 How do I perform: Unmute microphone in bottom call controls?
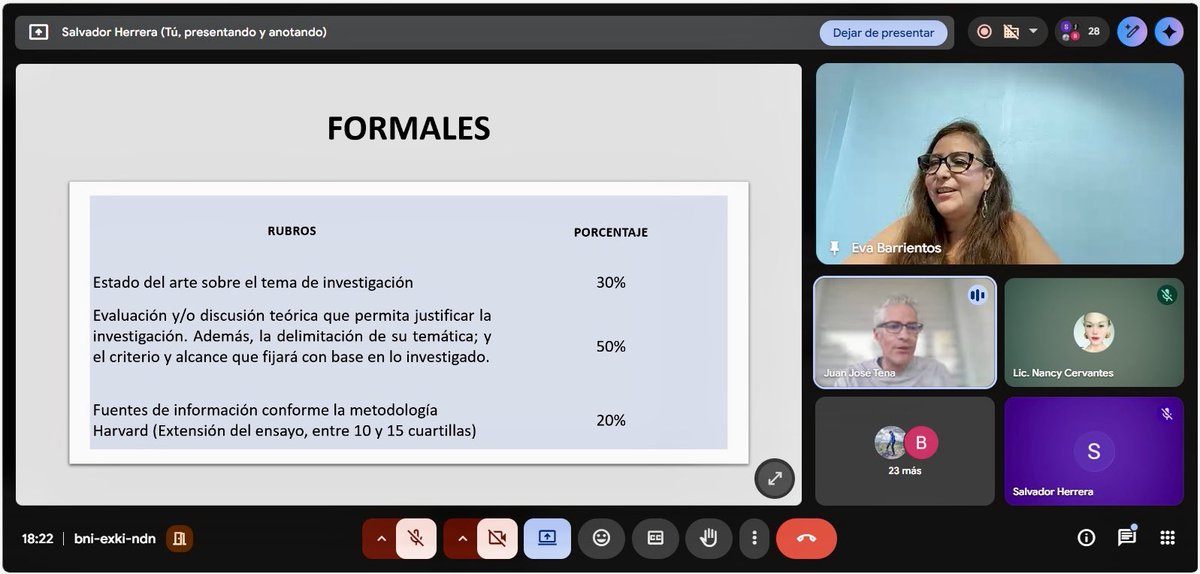tap(416, 537)
